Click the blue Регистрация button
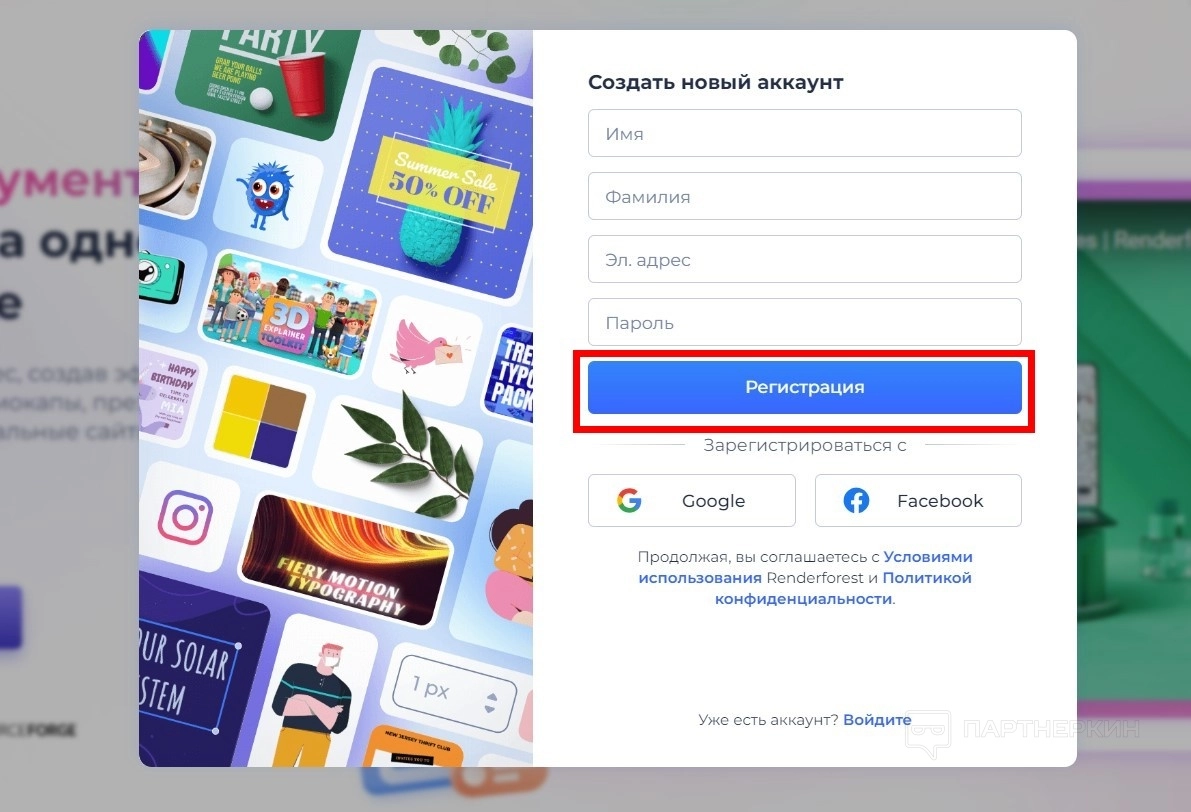Screen dimensions: 1191x812 (x=804, y=387)
